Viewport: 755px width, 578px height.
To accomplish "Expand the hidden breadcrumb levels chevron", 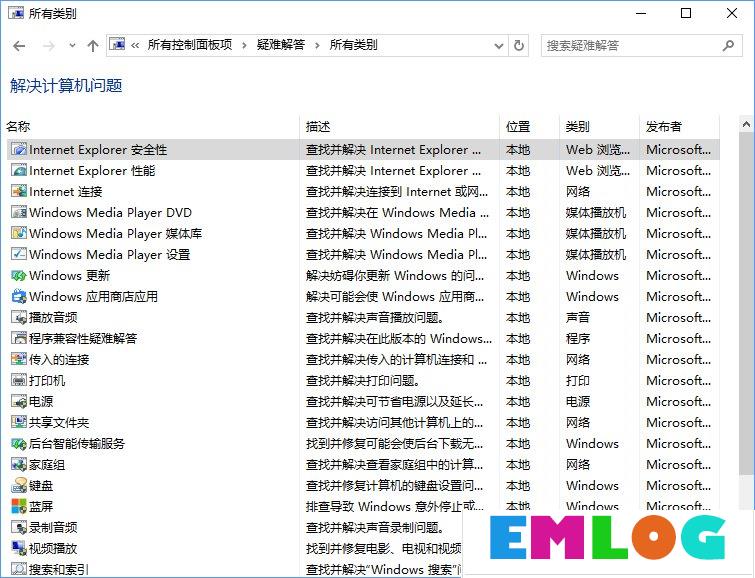I will (135, 46).
